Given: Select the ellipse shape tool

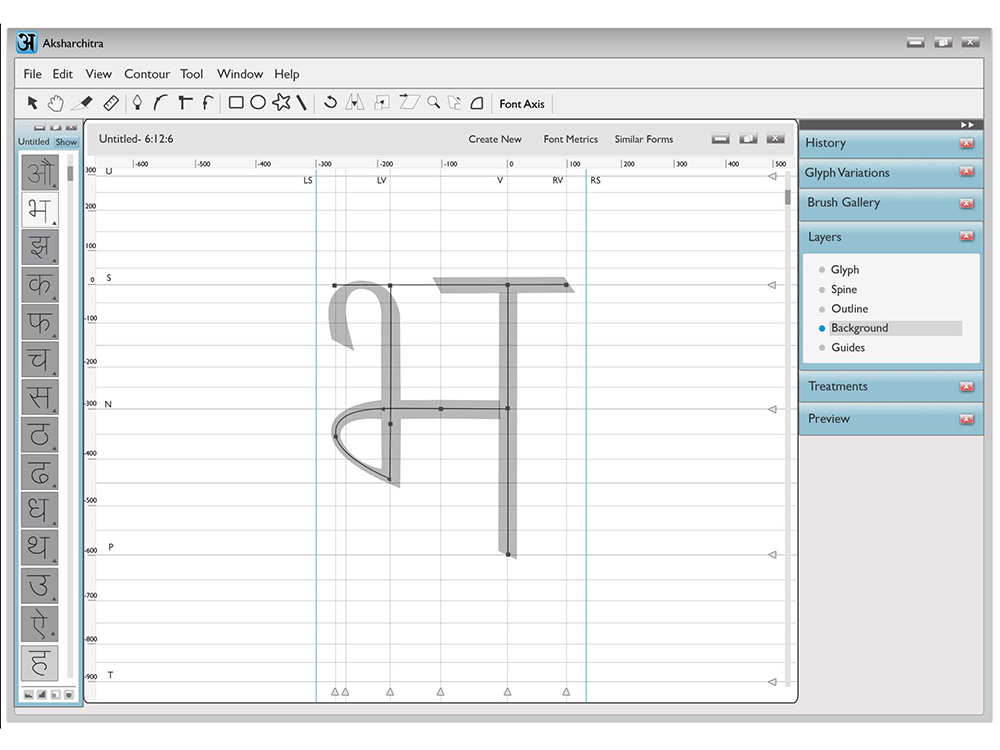Looking at the screenshot, I should click(258, 103).
